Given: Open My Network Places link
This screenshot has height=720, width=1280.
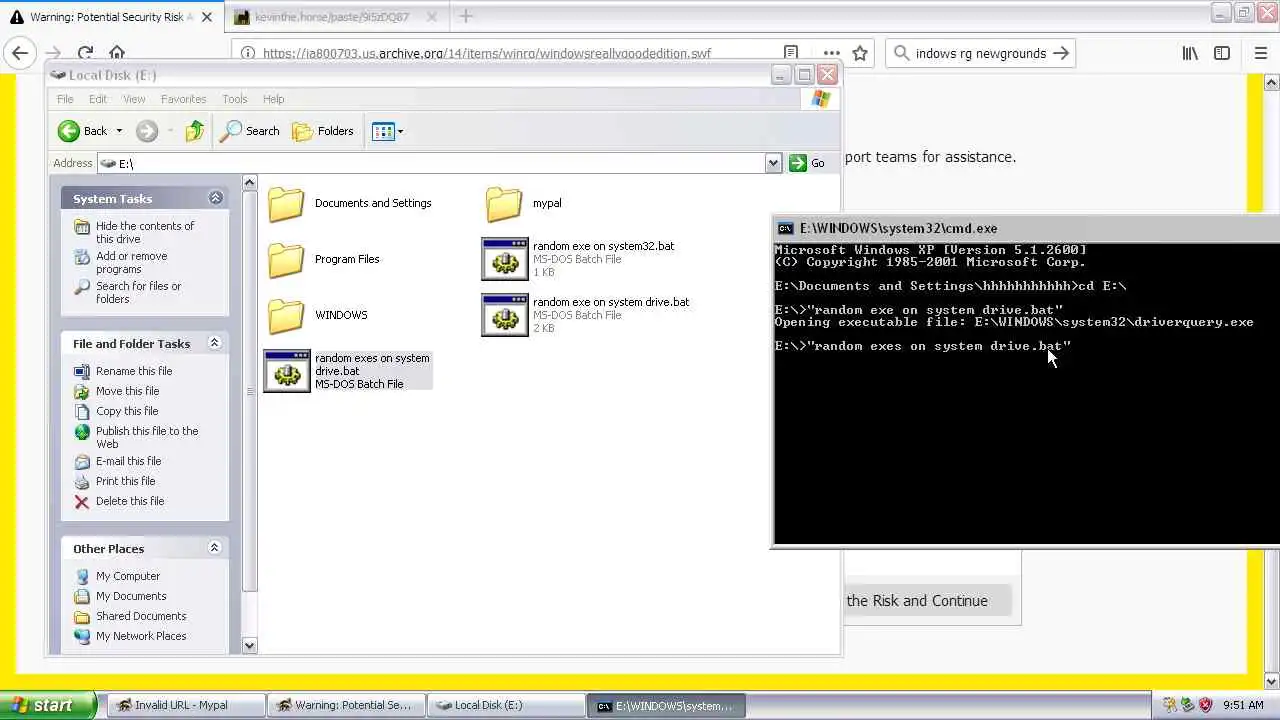Looking at the screenshot, I should click(x=141, y=636).
